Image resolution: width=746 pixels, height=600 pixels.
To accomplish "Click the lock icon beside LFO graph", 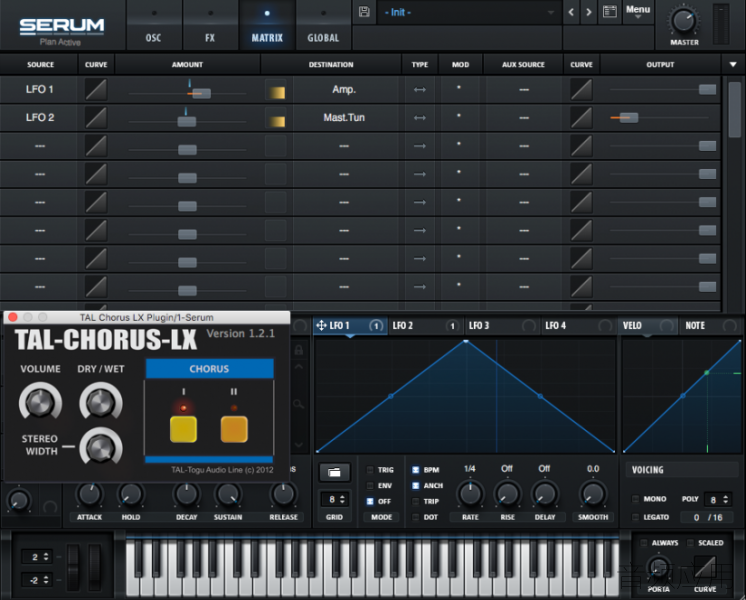I will tap(299, 350).
